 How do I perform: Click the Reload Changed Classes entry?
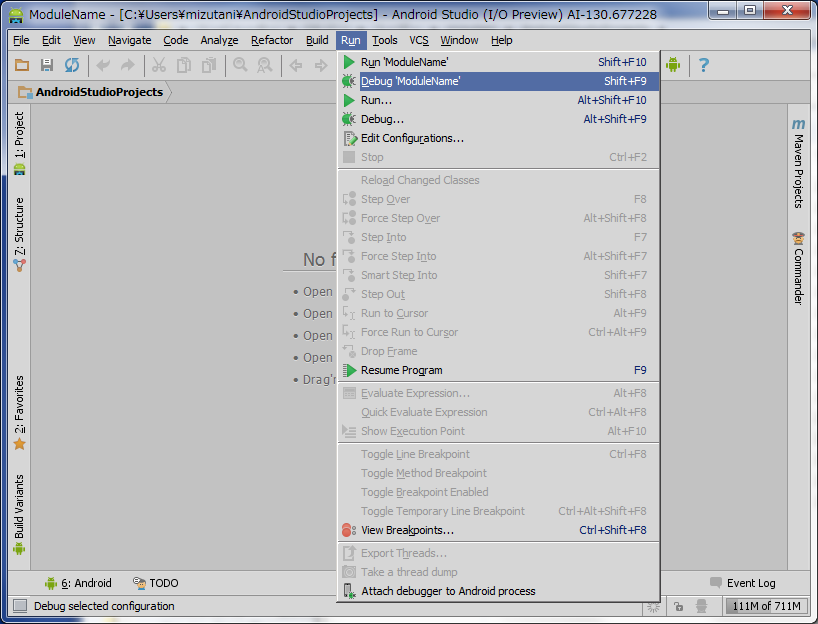[499, 181]
